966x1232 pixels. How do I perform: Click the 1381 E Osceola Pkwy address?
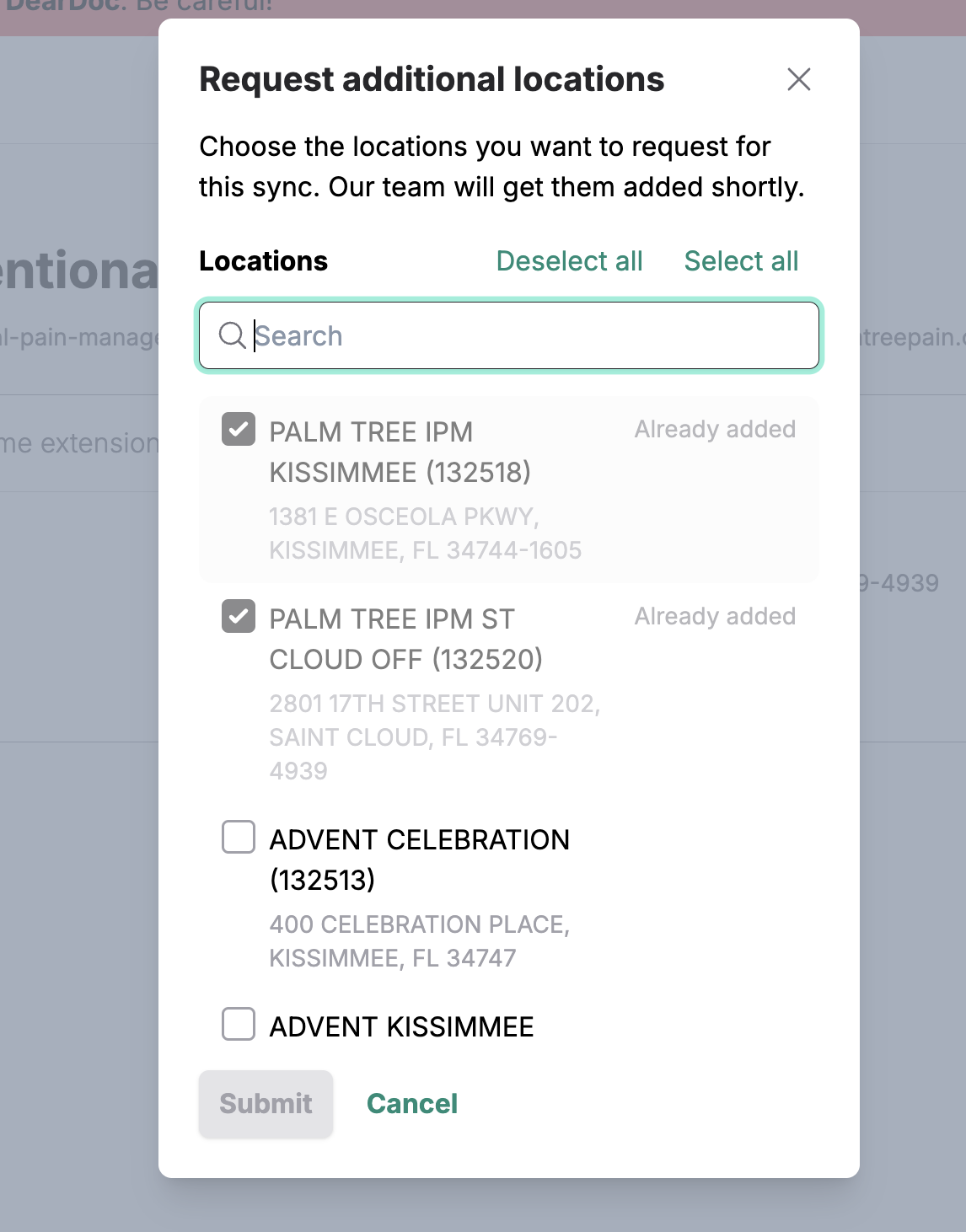pyautogui.click(x=425, y=533)
